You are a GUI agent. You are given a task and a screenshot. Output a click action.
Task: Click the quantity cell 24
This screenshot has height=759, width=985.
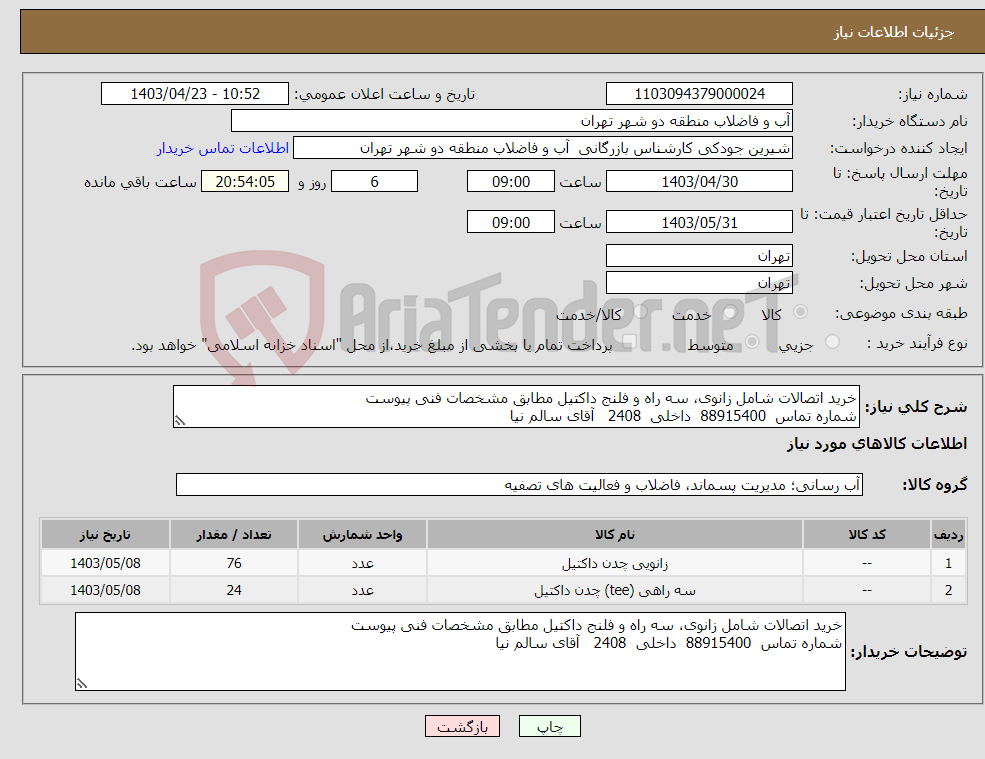coord(234,591)
